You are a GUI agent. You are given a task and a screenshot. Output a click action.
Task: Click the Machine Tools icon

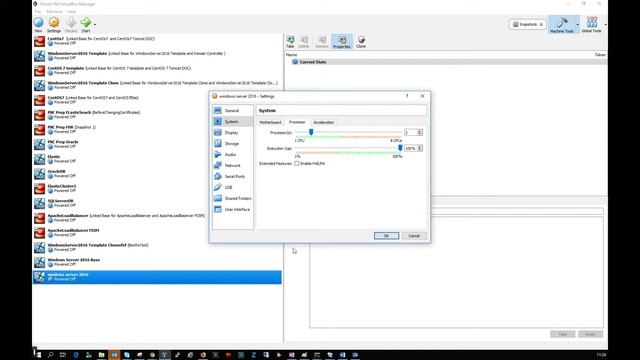562,24
